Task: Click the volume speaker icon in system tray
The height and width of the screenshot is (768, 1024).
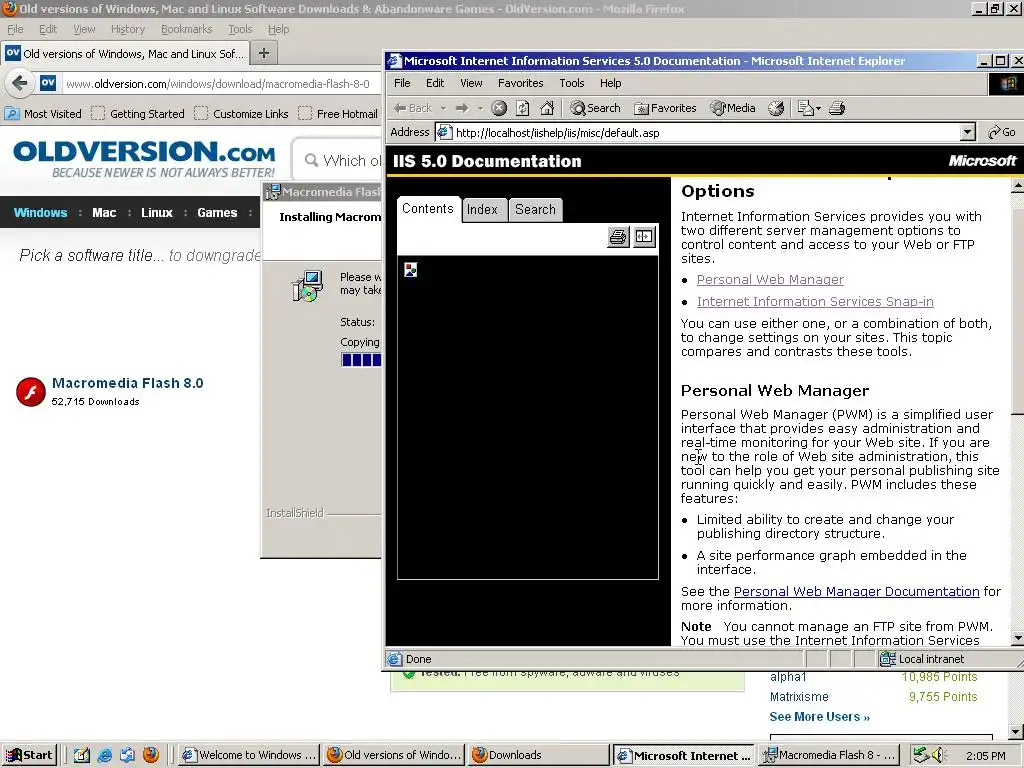Action: [939, 755]
